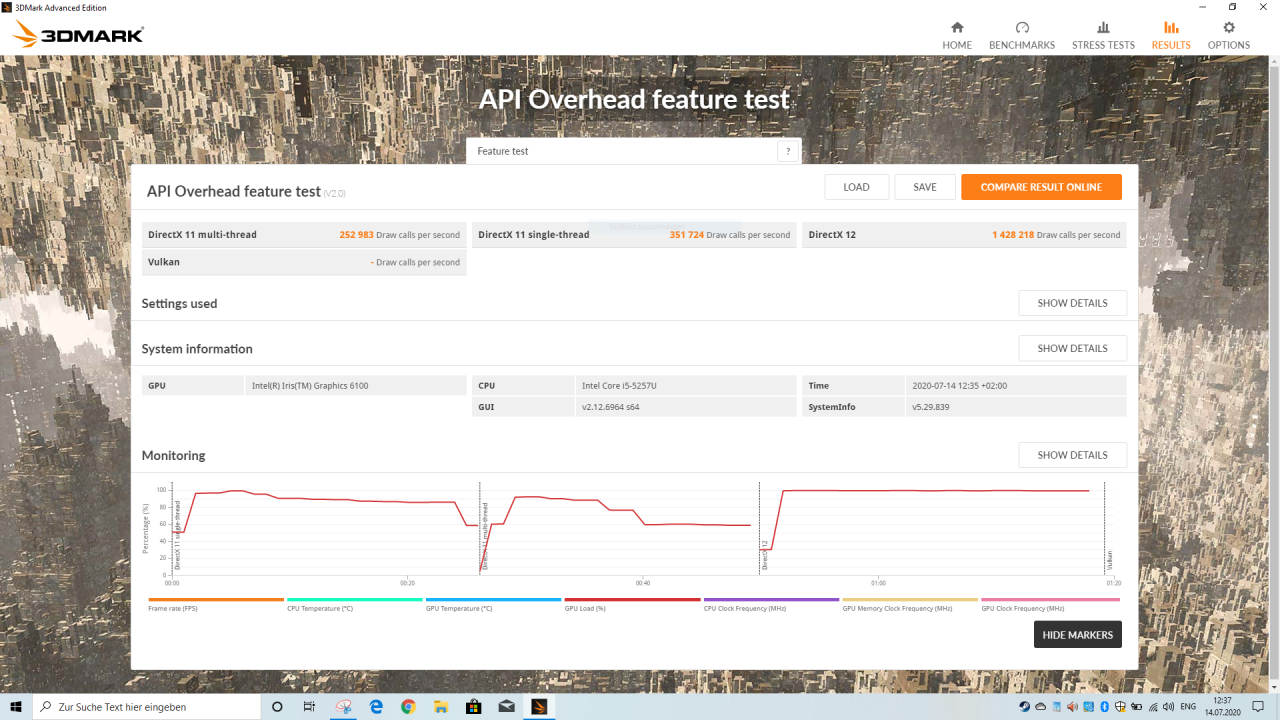
Task: Open Cortana from the taskbar
Action: click(277, 707)
